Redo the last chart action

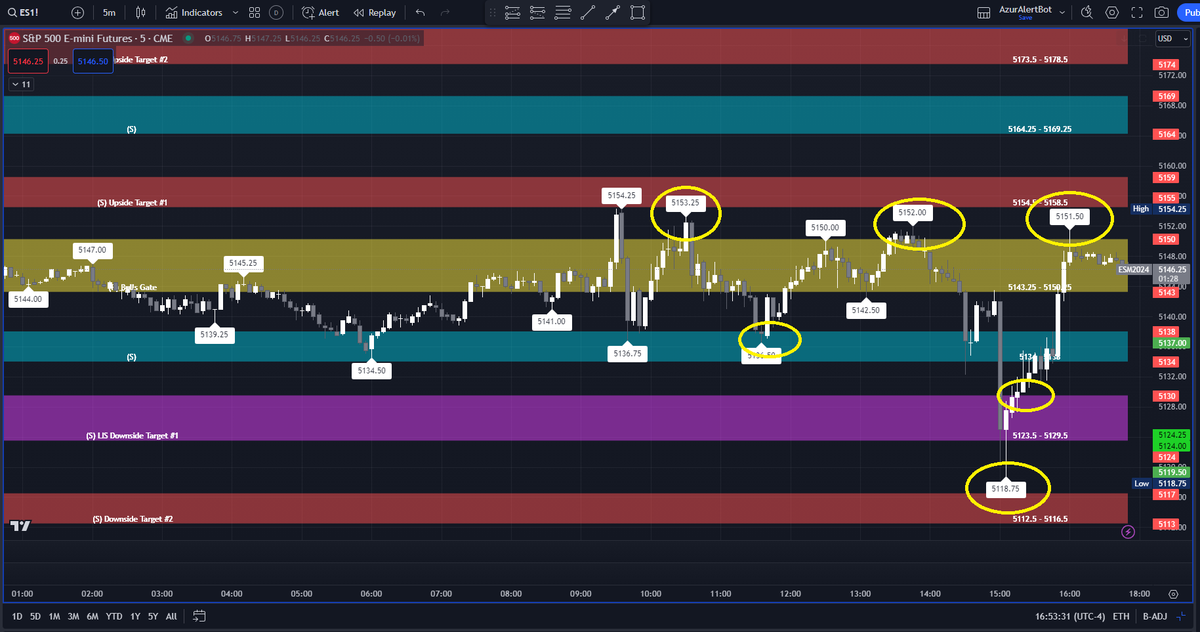447,13
